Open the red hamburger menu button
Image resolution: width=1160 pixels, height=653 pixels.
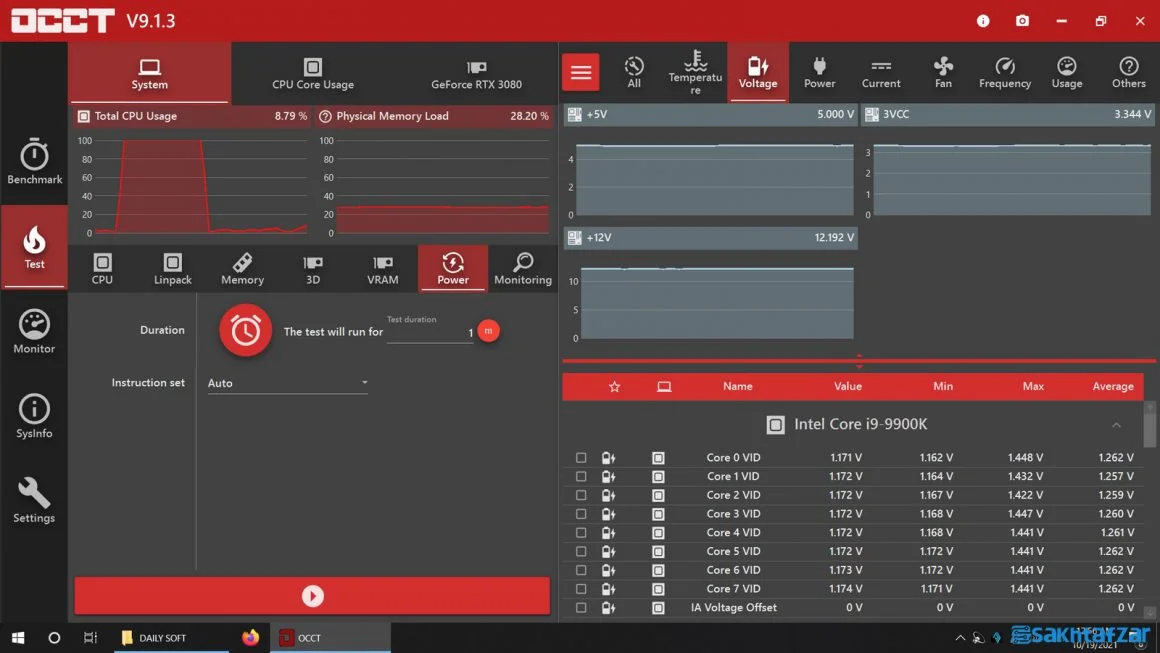[581, 72]
